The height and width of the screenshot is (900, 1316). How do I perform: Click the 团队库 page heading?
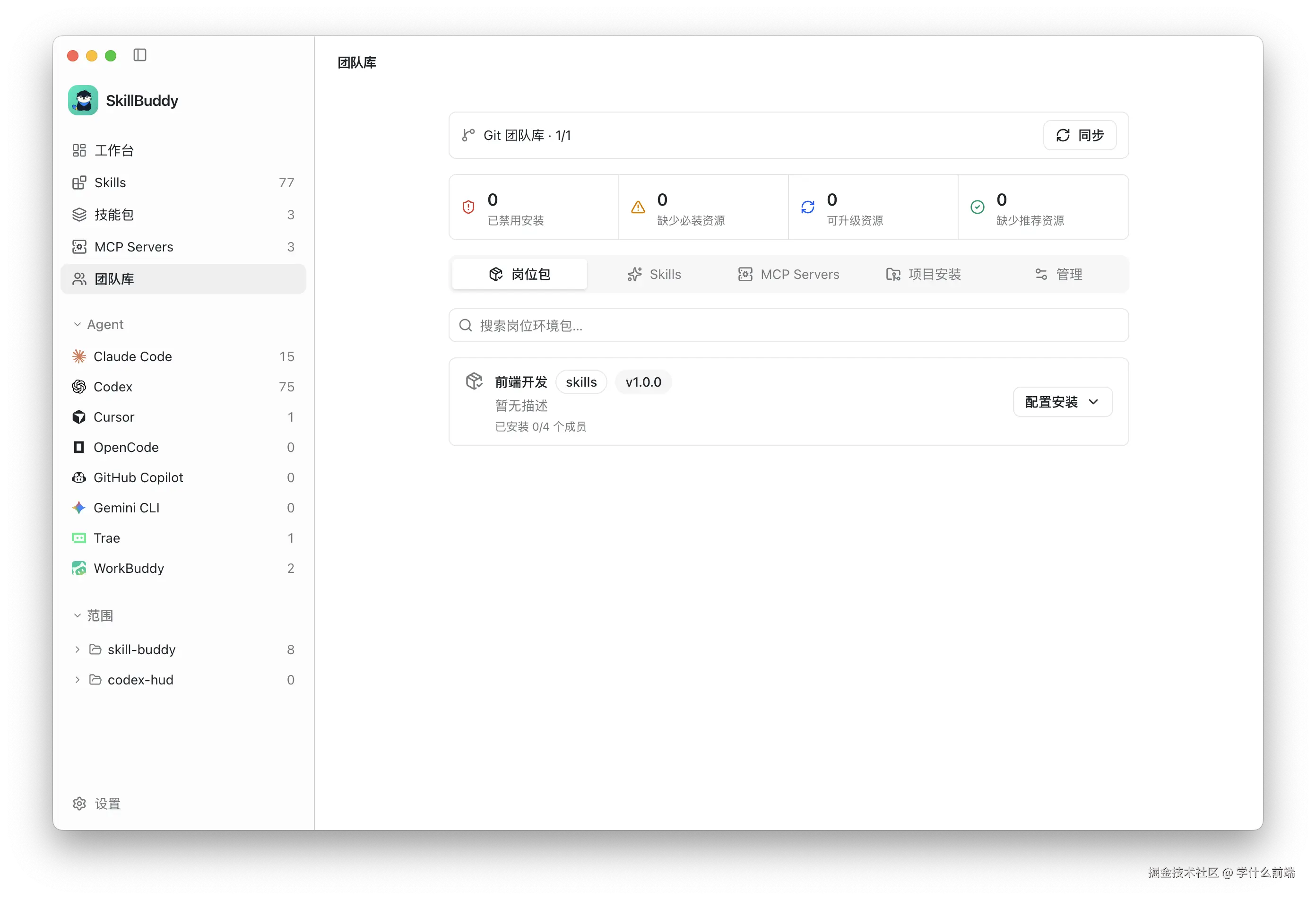[x=357, y=62]
